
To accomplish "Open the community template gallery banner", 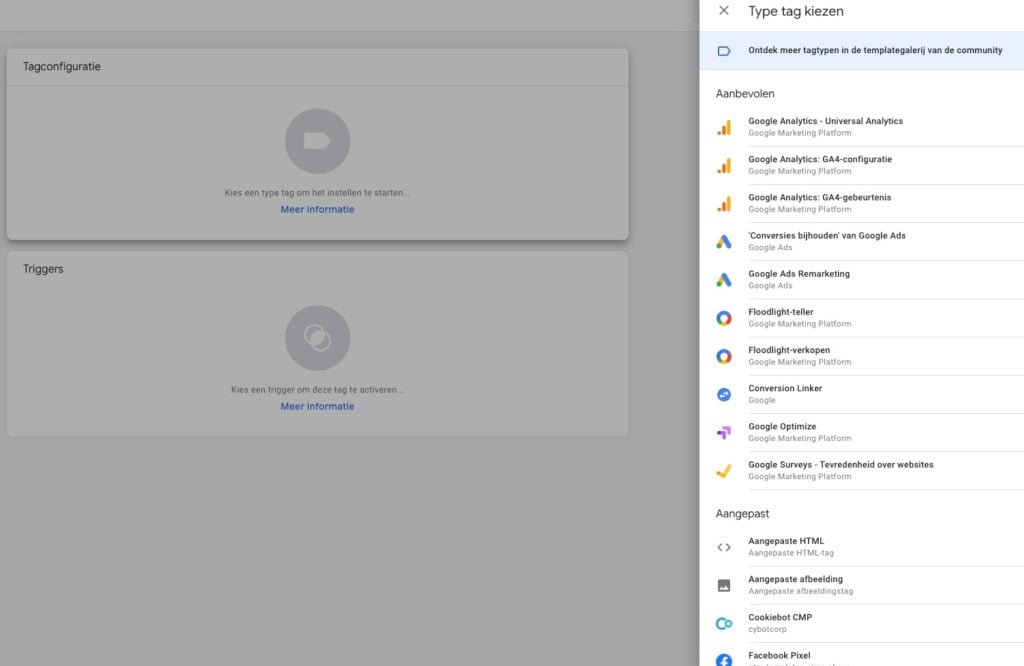I will [861, 50].
